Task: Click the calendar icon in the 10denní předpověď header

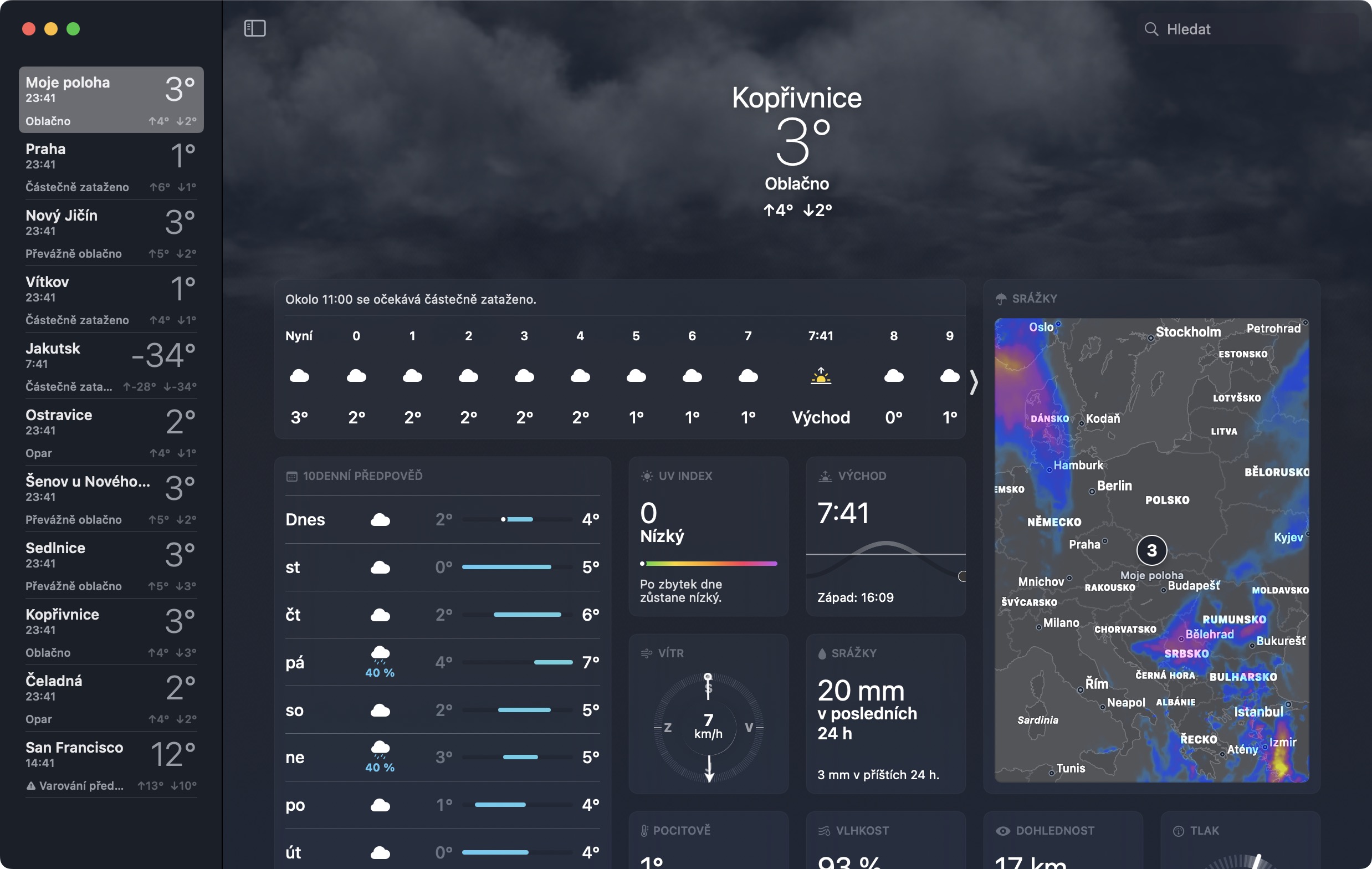Action: click(x=291, y=477)
